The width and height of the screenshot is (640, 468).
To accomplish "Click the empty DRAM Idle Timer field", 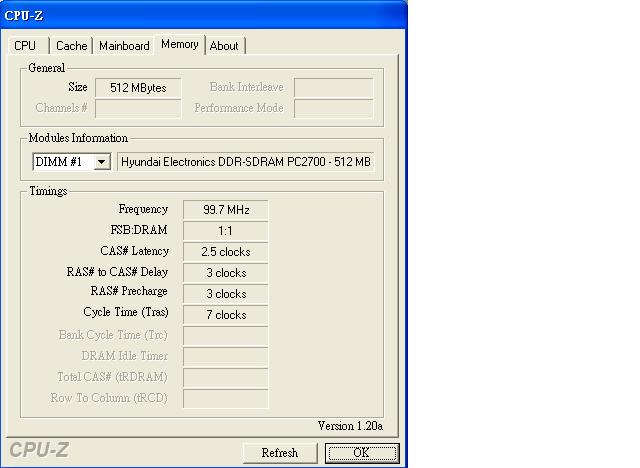I will [x=226, y=357].
